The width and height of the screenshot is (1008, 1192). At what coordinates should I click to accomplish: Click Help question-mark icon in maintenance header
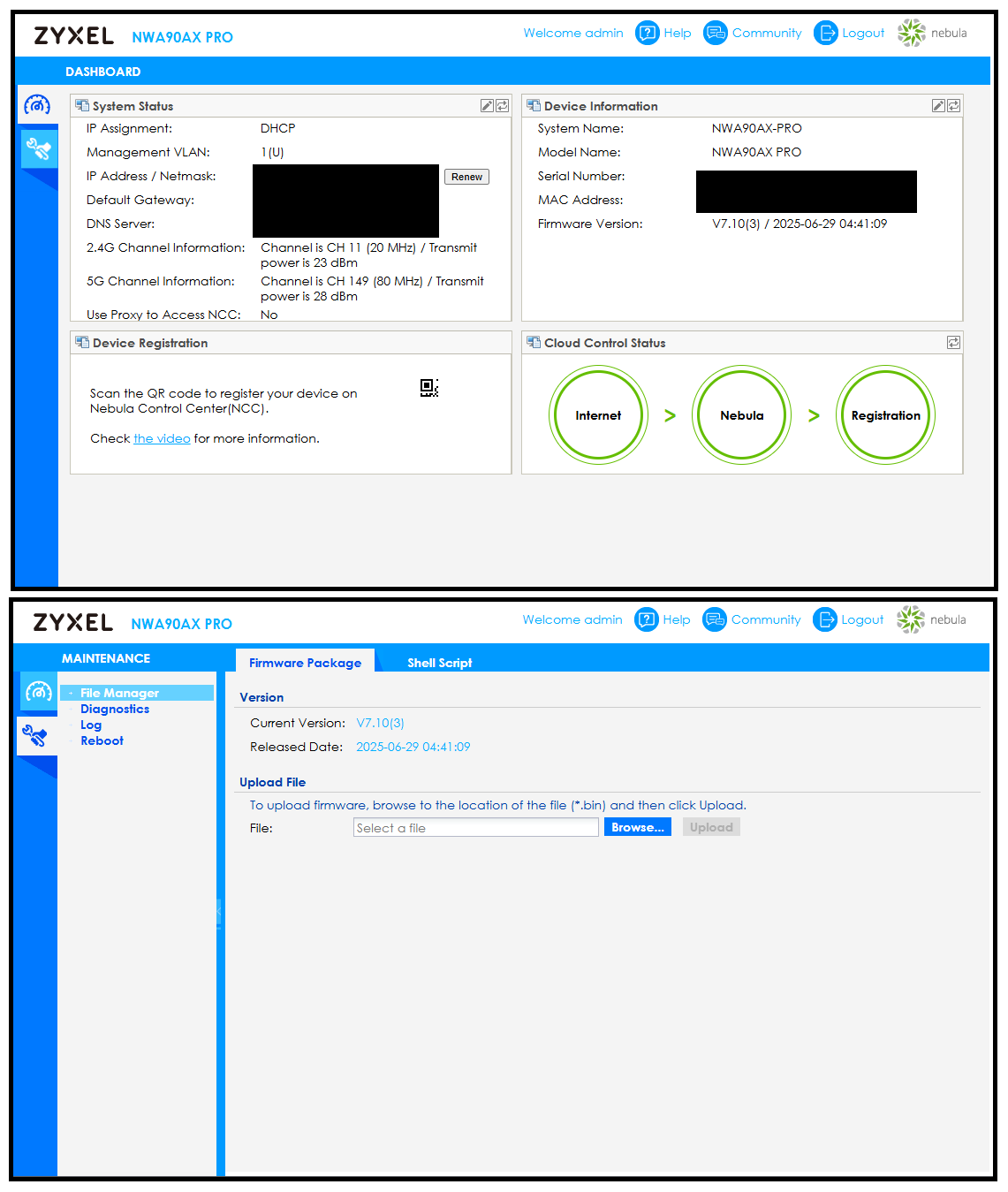pyautogui.click(x=647, y=619)
